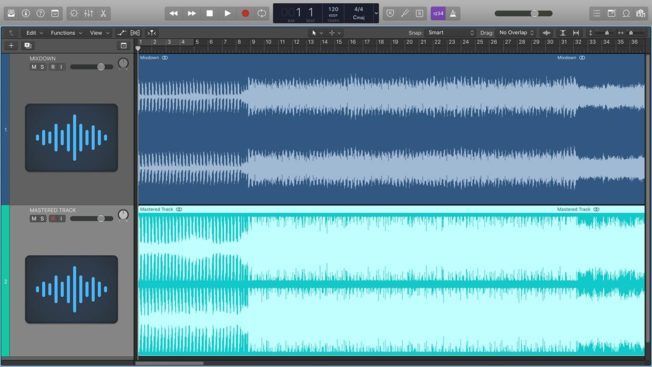Adjust the MIXDOWN track volume fader

91,67
